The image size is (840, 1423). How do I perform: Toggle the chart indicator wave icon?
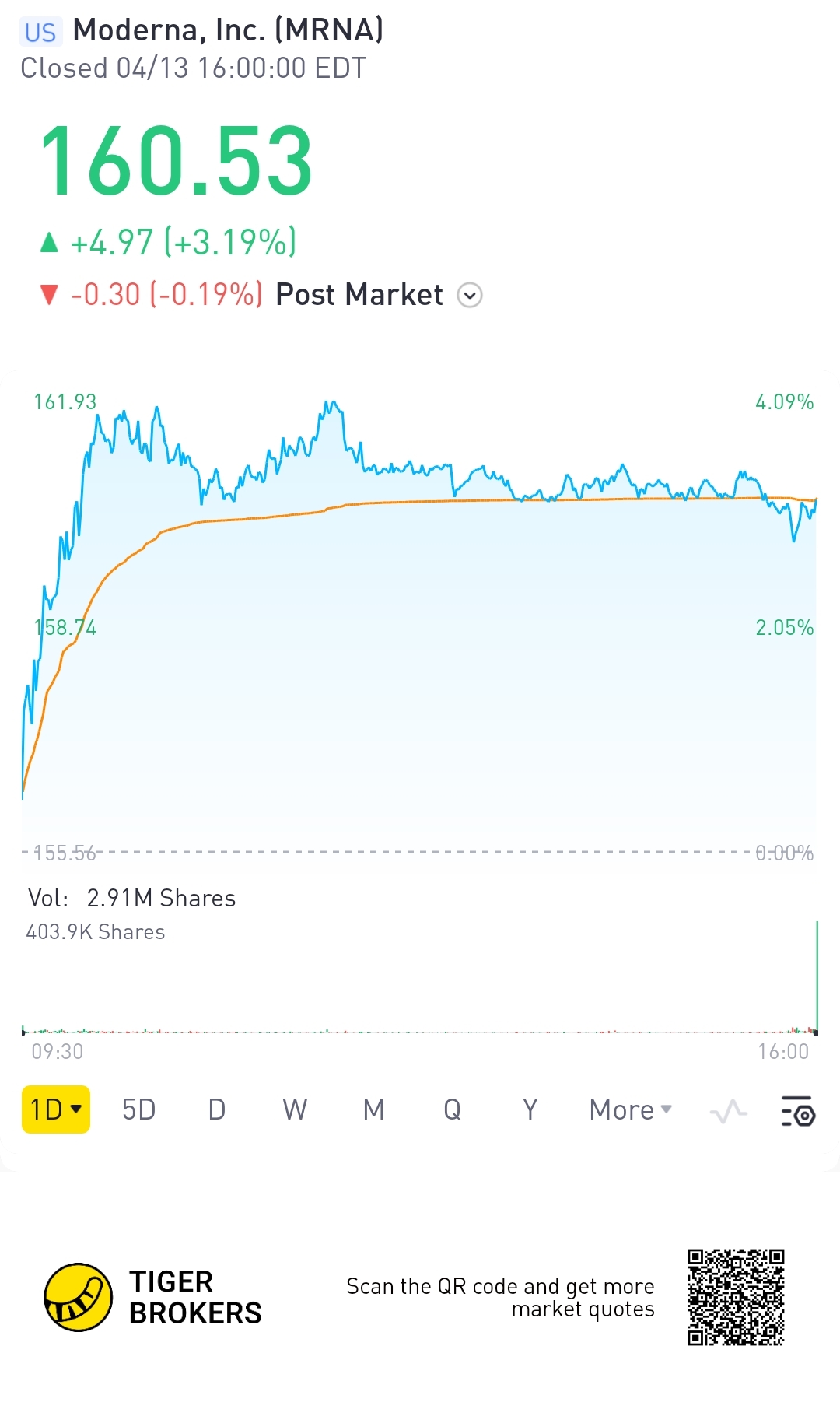click(x=728, y=1111)
